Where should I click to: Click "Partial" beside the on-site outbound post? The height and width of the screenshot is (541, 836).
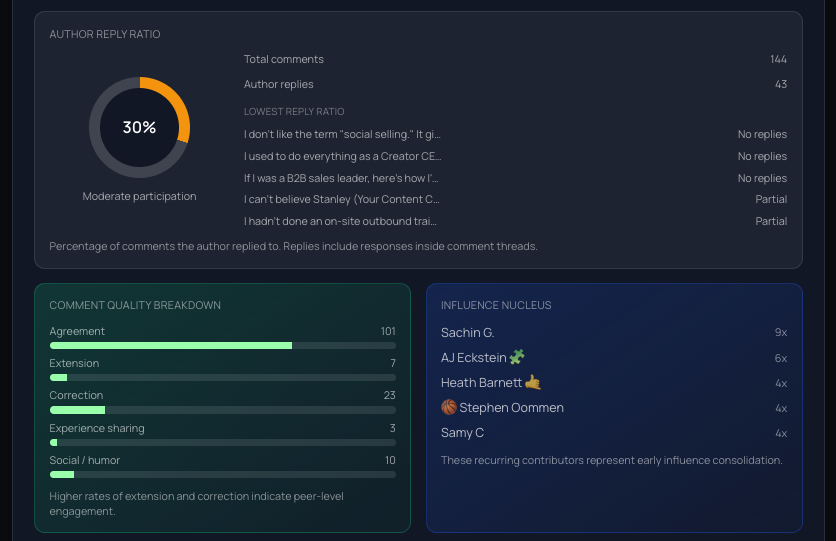pos(771,221)
